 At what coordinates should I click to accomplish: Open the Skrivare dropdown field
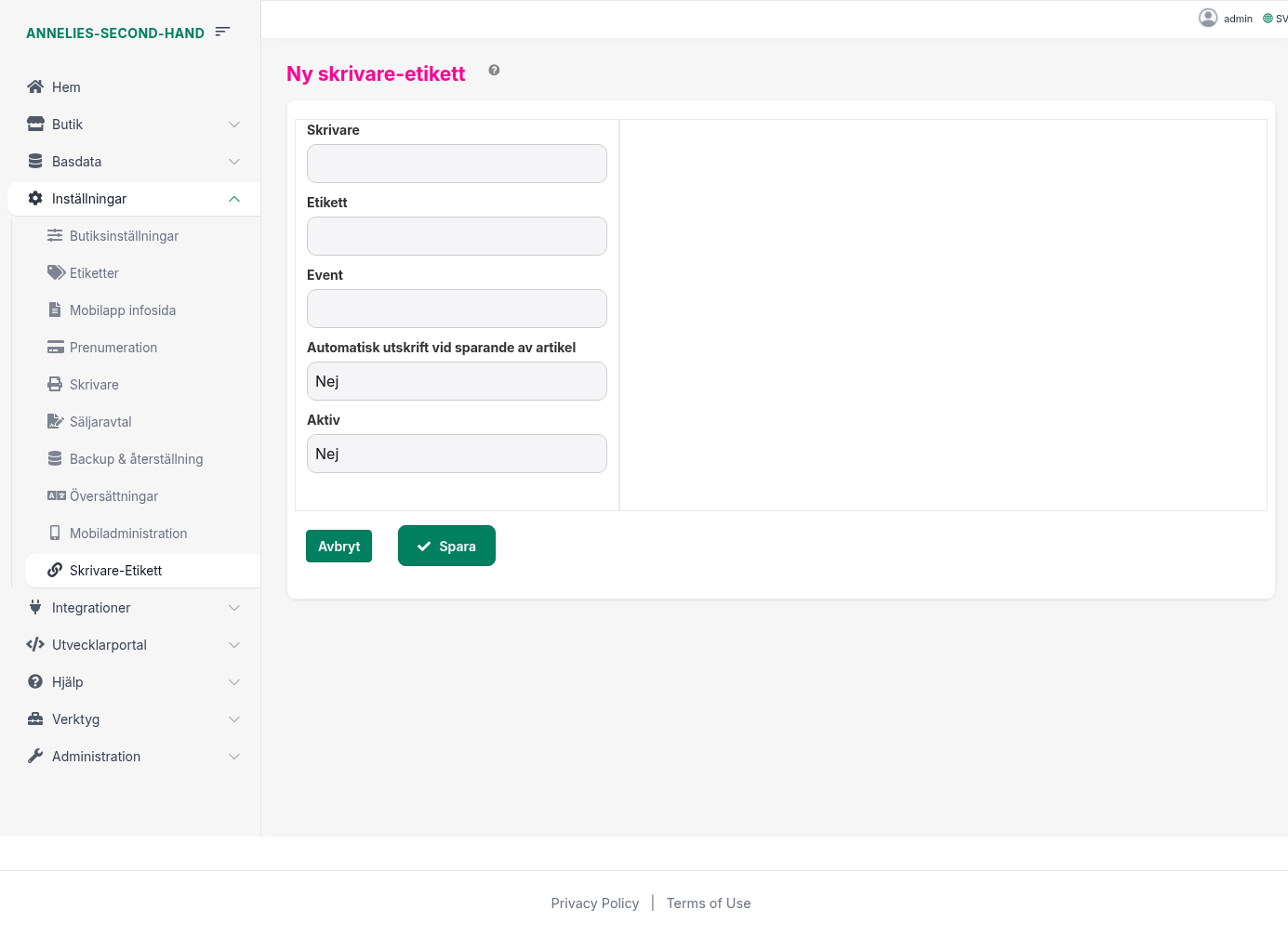pos(457,164)
